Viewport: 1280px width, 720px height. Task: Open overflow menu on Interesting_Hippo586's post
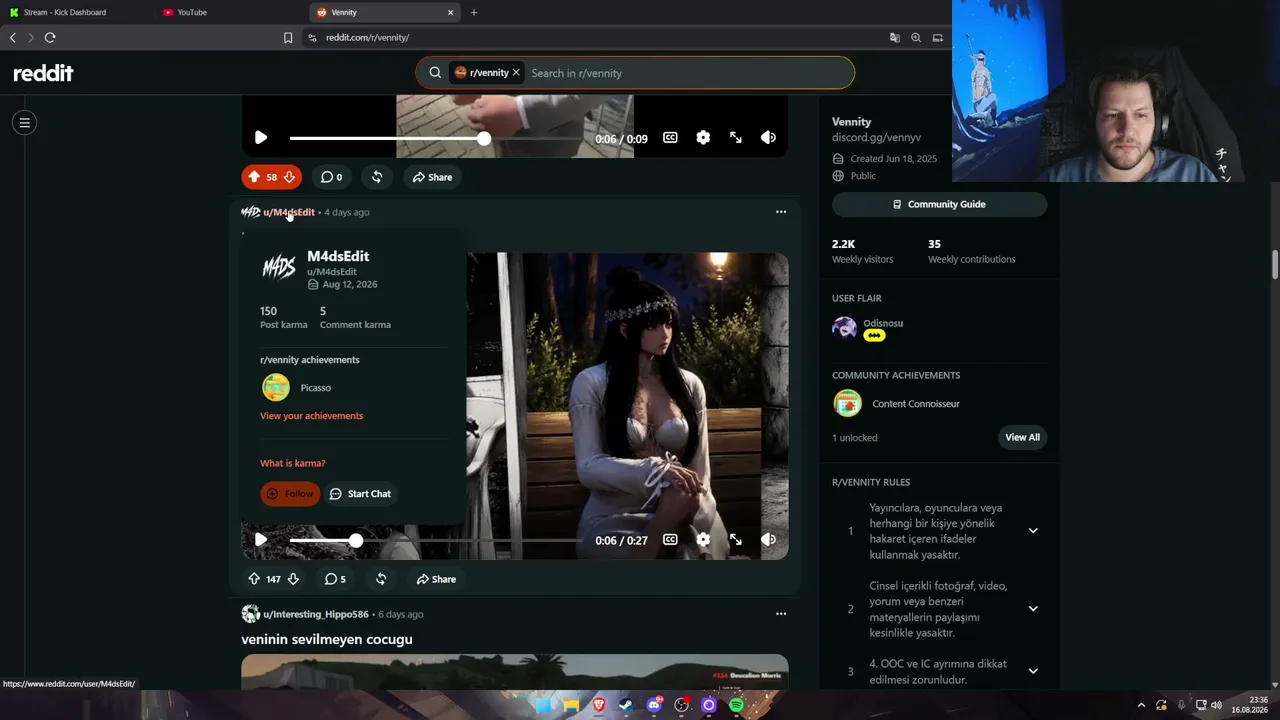coord(781,614)
